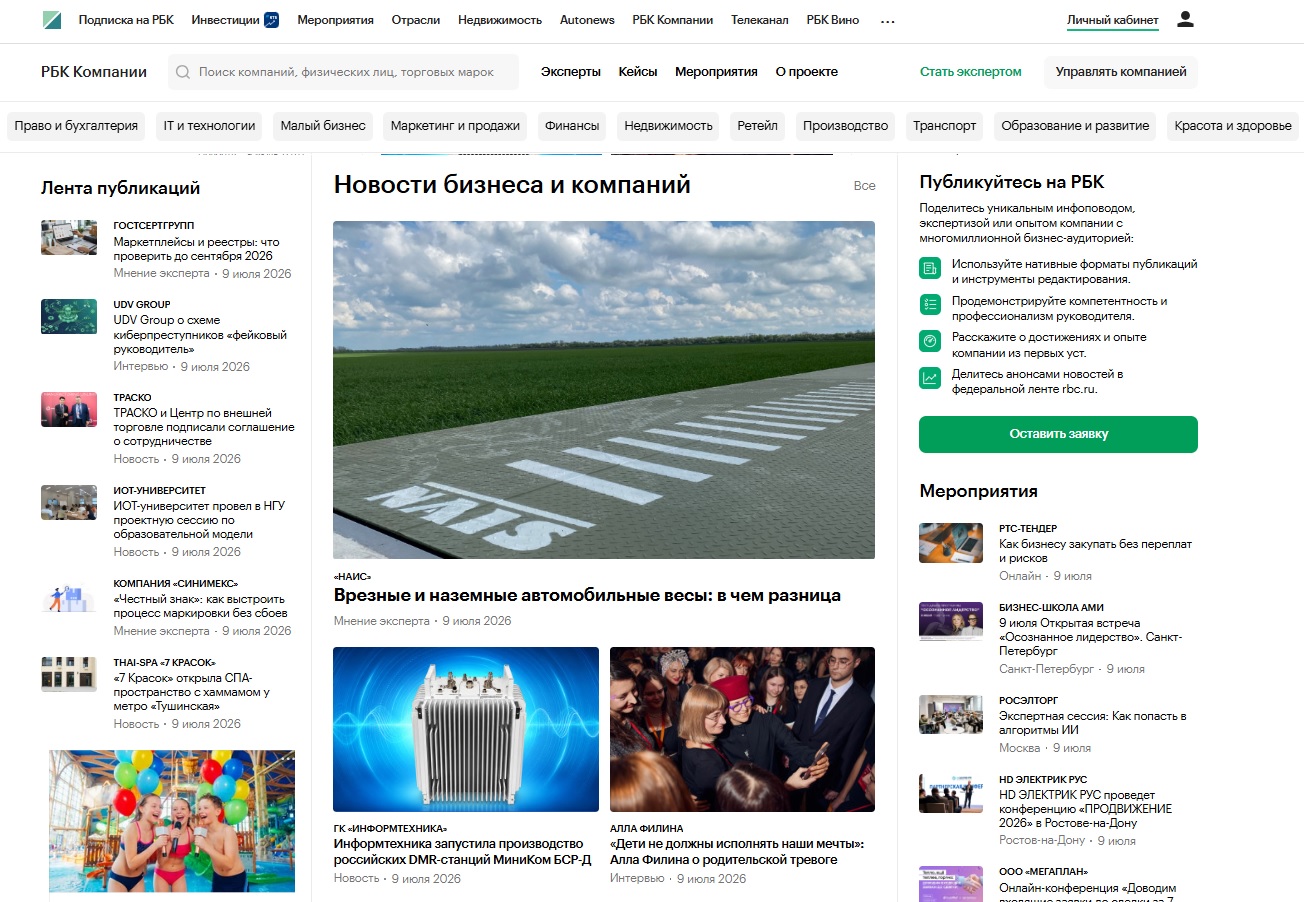Select IT и технологии category chip
Viewport: 1304px width, 902px height.
coord(210,126)
